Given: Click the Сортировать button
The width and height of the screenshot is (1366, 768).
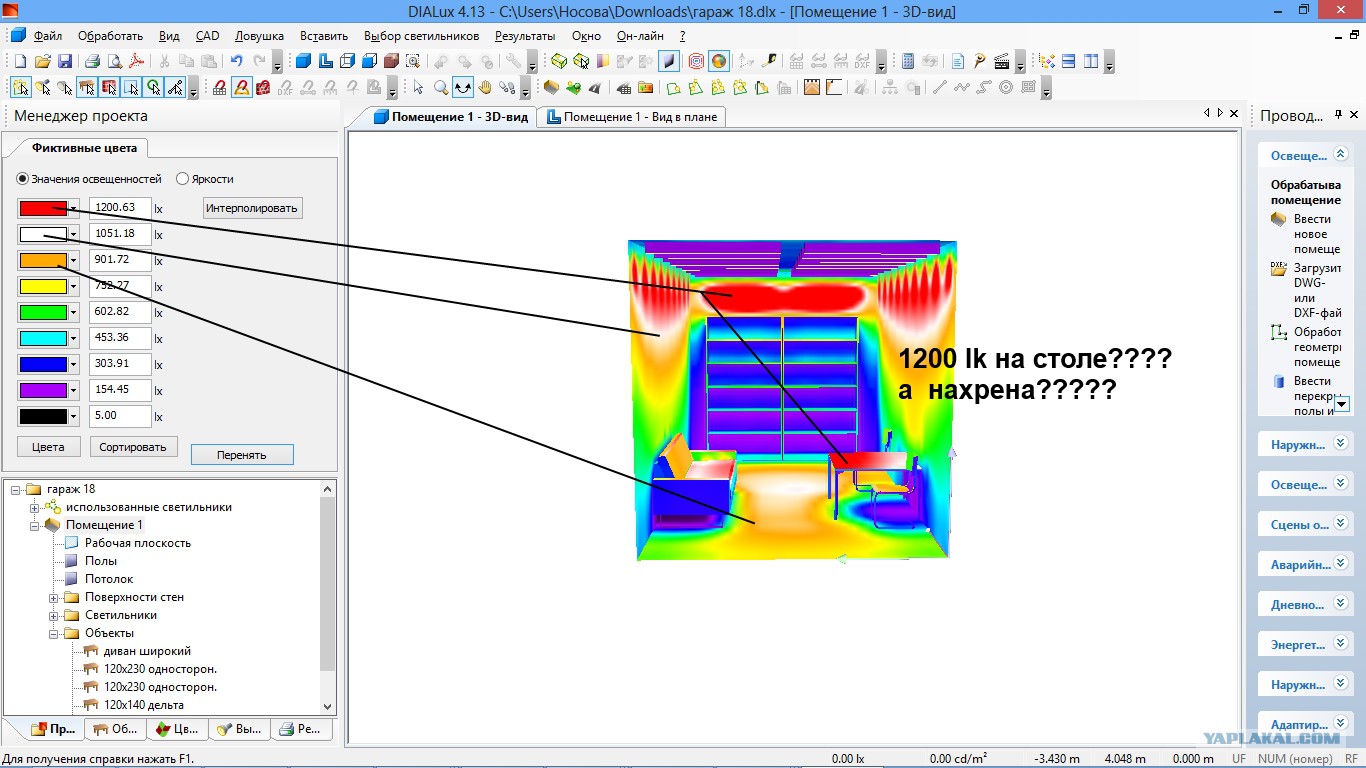Looking at the screenshot, I should tap(134, 447).
